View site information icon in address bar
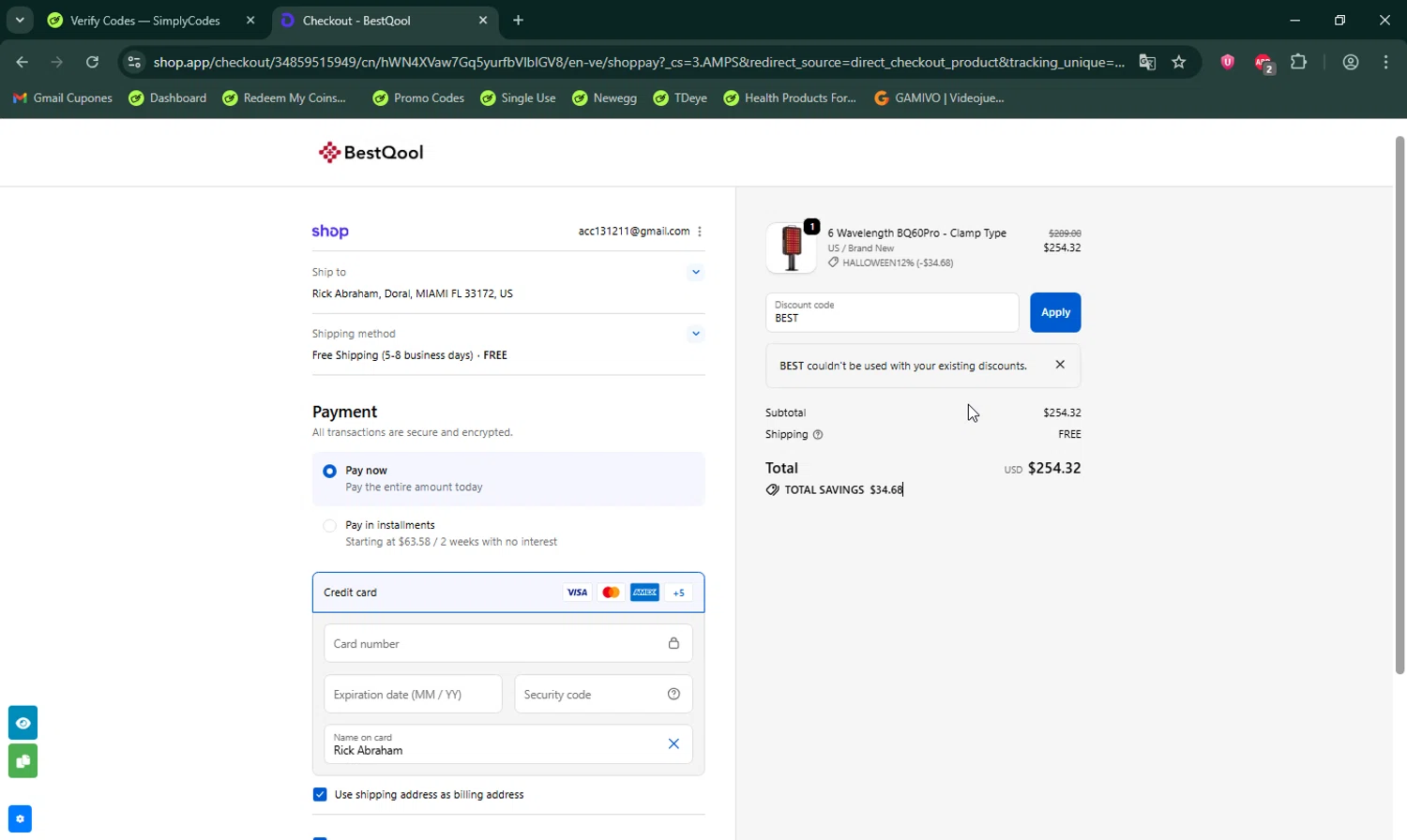The width and height of the screenshot is (1407, 840). click(134, 62)
